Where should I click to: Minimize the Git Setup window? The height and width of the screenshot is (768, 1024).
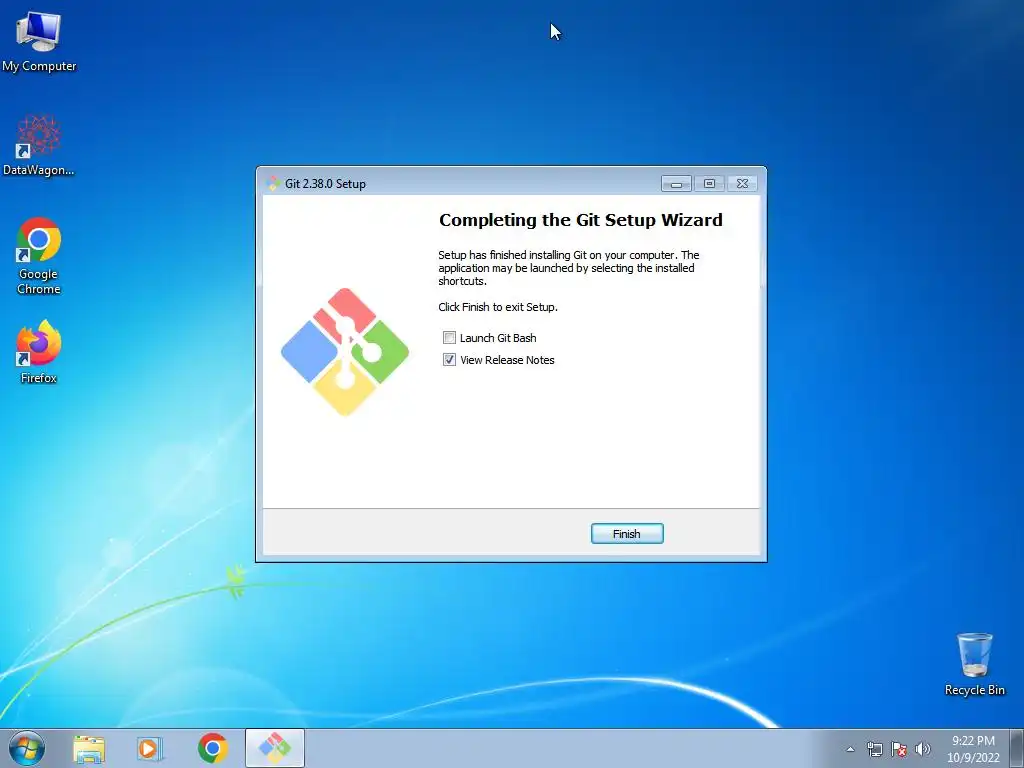pos(677,184)
